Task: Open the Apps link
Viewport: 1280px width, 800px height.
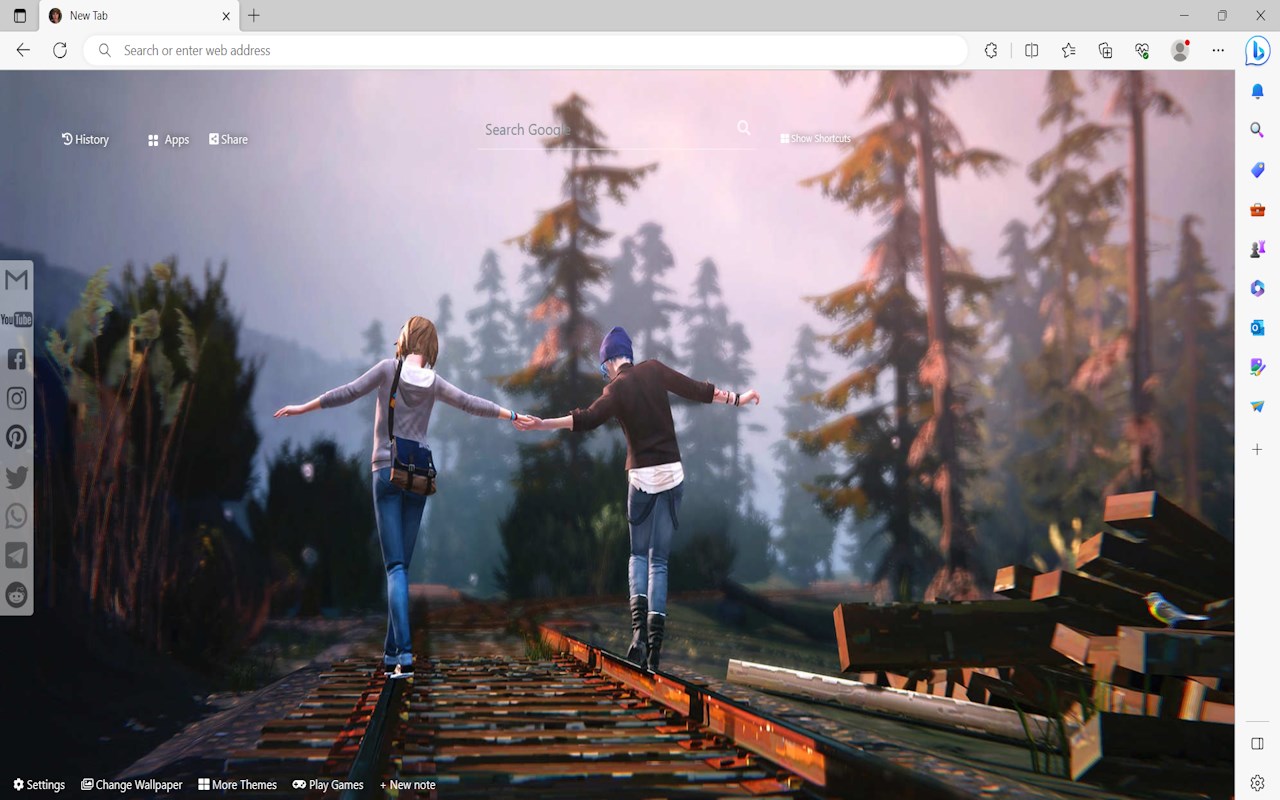Action: click(x=168, y=140)
